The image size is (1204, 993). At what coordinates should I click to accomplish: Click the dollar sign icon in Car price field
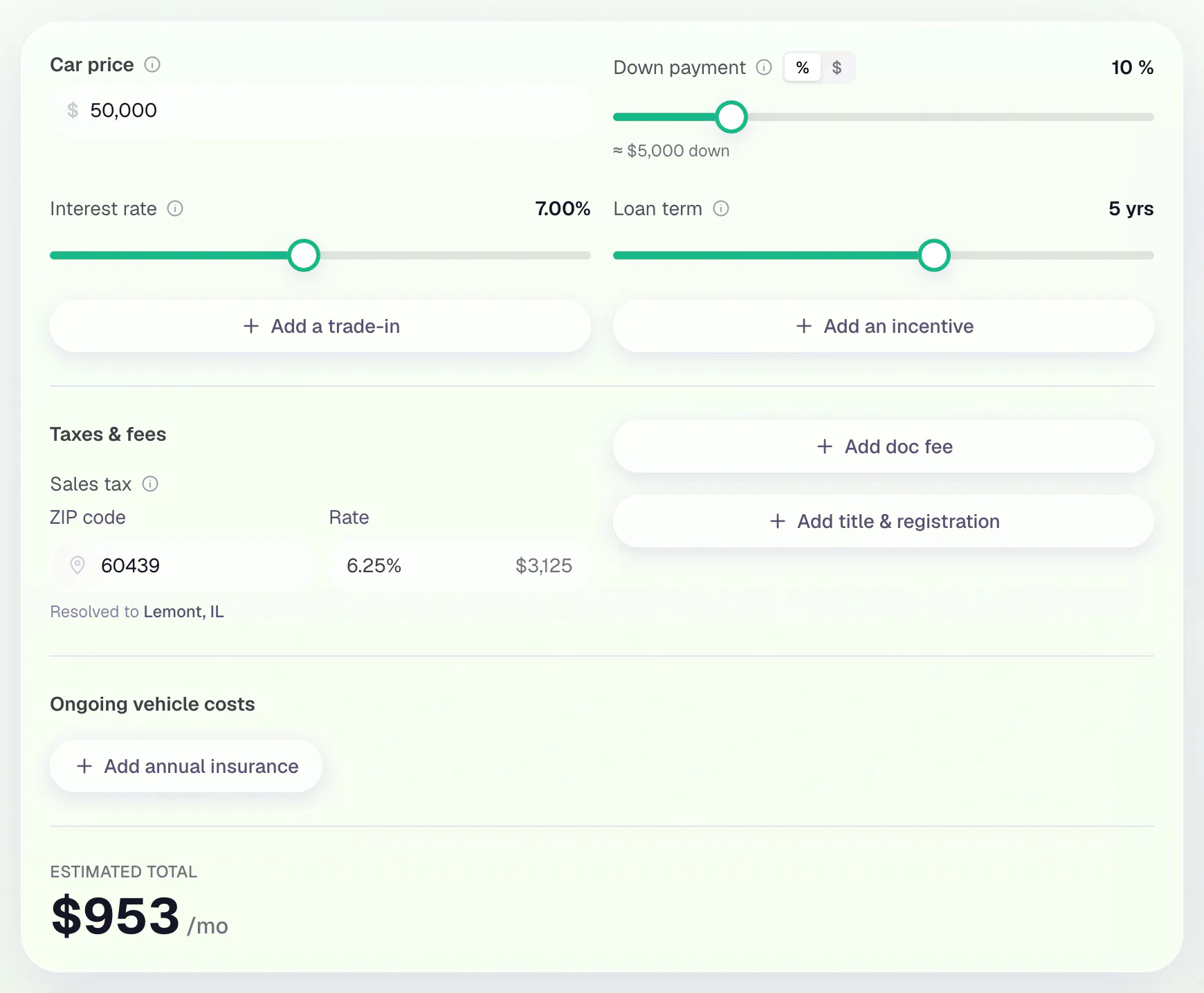pyautogui.click(x=73, y=110)
